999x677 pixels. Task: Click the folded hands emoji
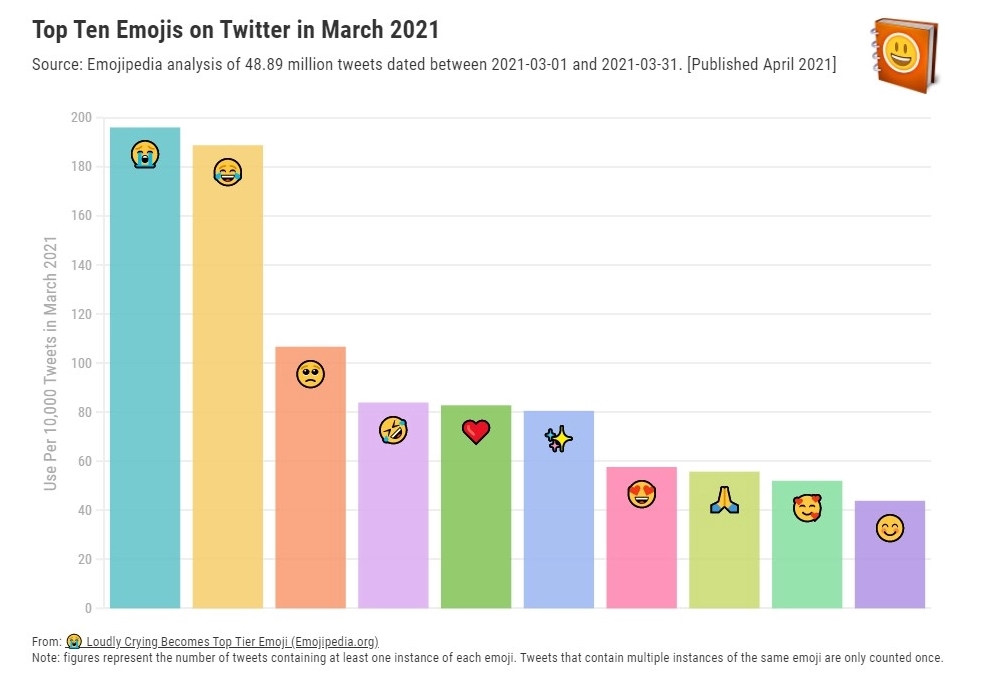[x=724, y=500]
